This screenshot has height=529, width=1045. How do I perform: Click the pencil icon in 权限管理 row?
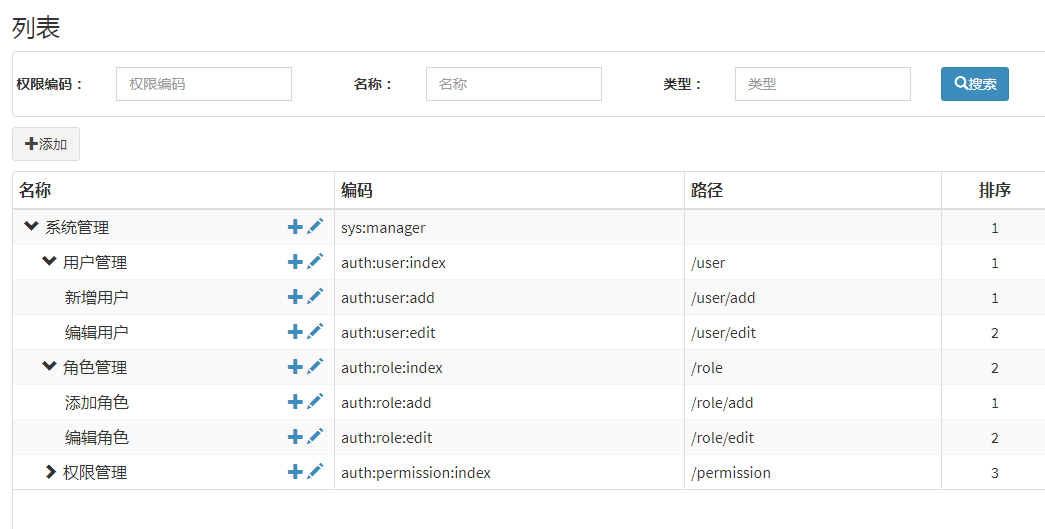click(315, 471)
